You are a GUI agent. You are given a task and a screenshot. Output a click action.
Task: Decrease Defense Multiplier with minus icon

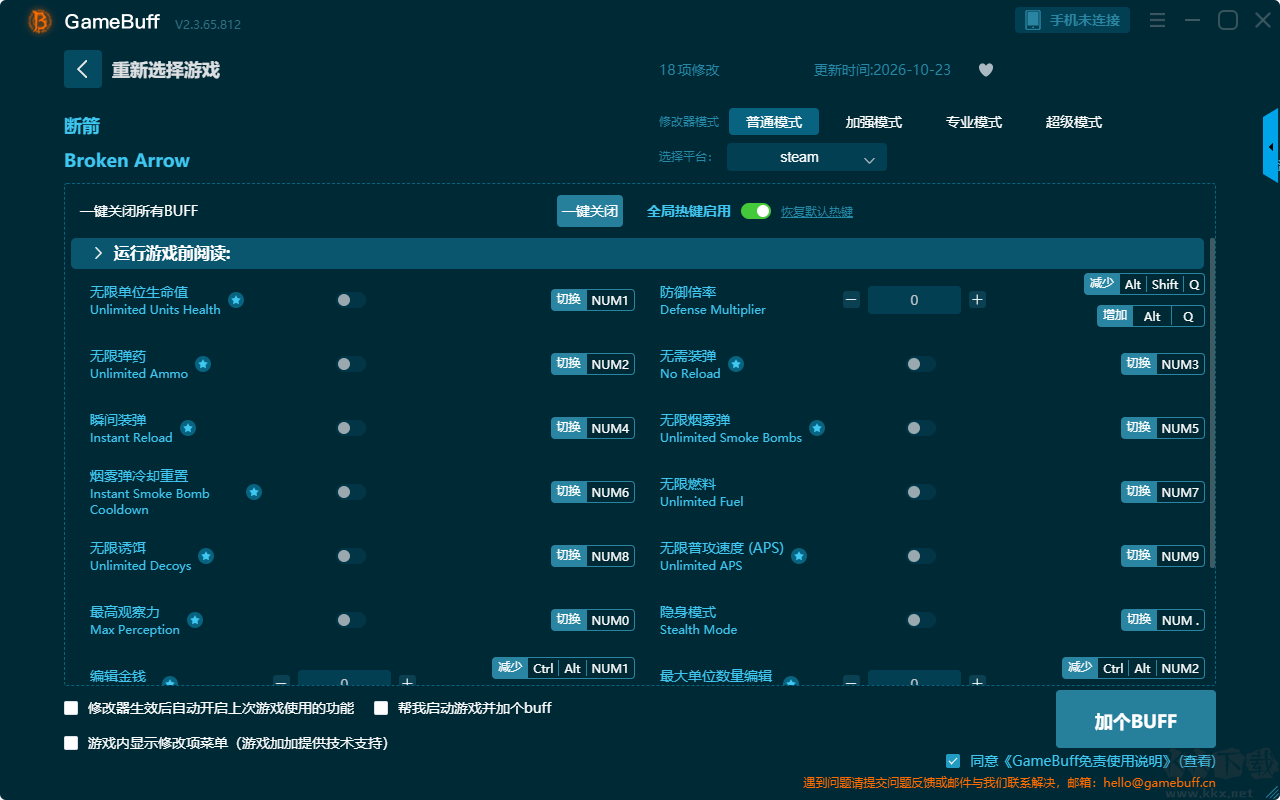pos(851,300)
